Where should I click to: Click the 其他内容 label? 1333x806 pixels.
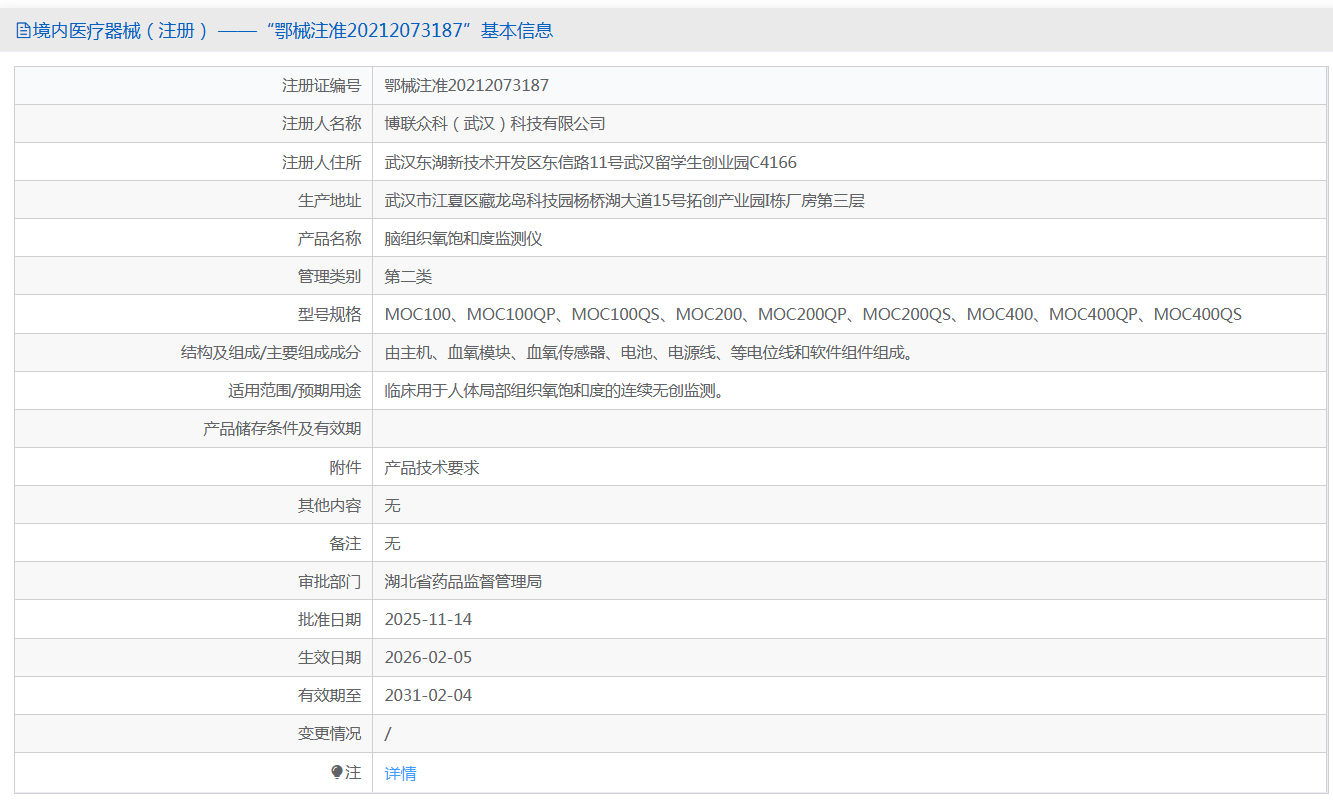point(330,505)
